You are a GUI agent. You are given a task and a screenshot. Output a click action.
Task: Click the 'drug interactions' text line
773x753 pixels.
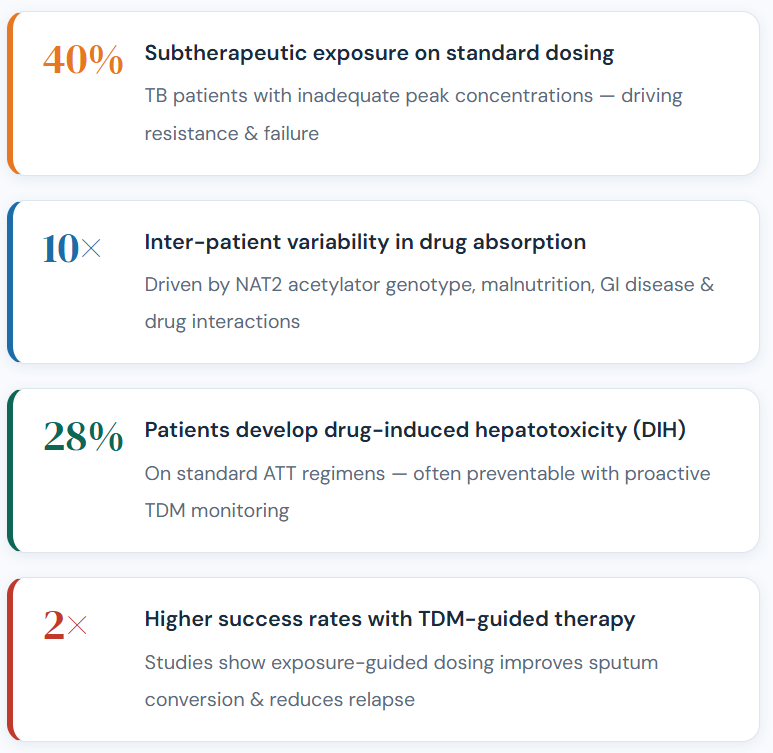click(x=222, y=322)
